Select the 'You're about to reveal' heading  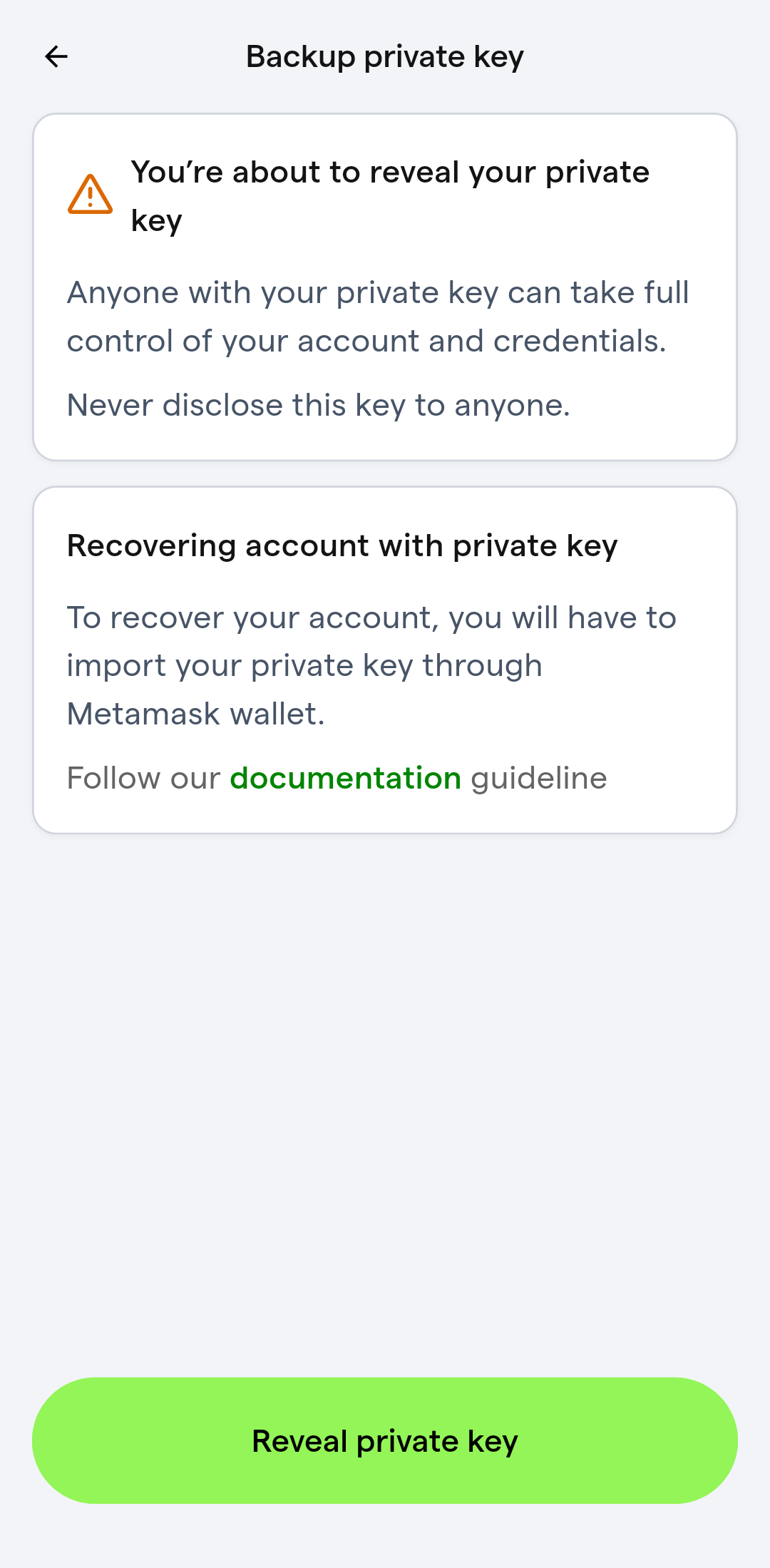[x=391, y=196]
